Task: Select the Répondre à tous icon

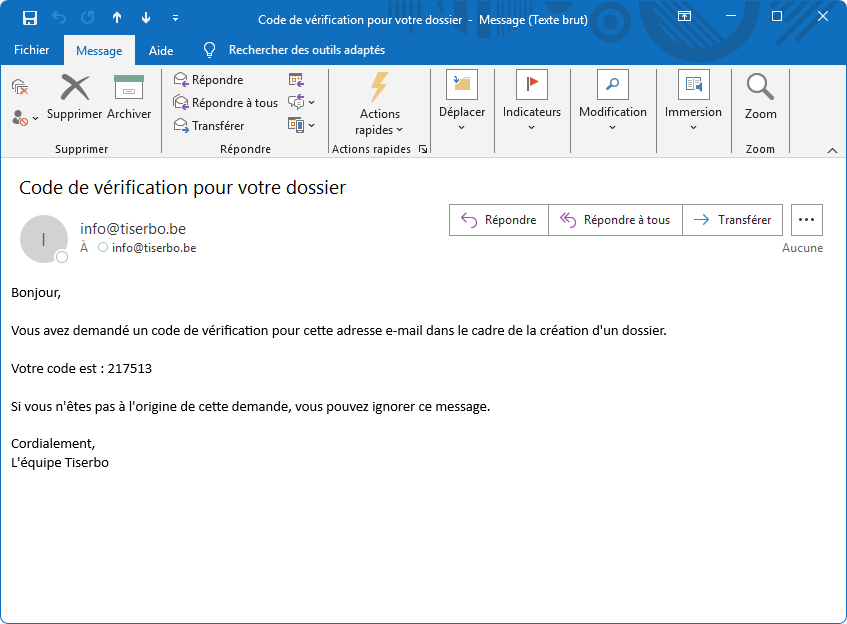Action: click(183, 101)
